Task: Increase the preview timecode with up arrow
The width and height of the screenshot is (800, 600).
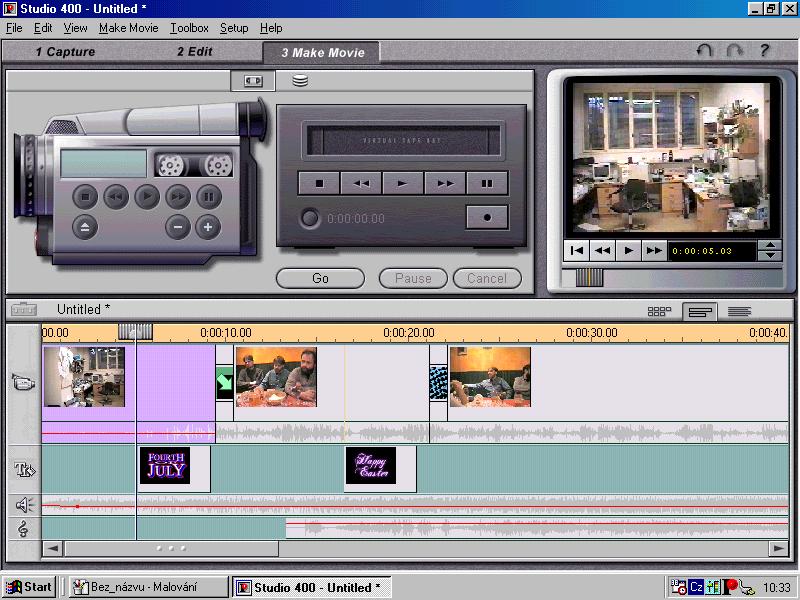Action: pyautogui.click(x=770, y=245)
